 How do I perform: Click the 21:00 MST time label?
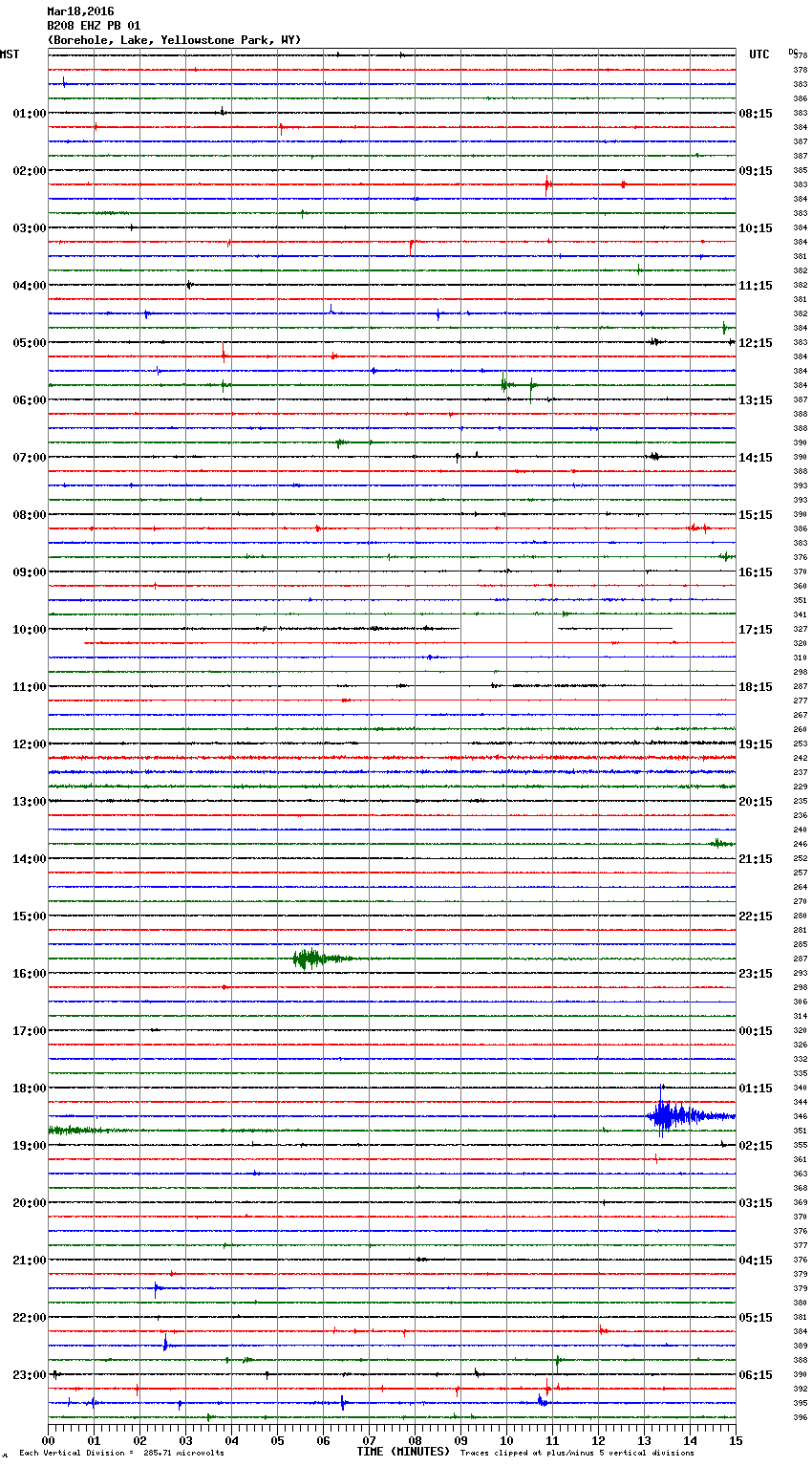tap(30, 1261)
